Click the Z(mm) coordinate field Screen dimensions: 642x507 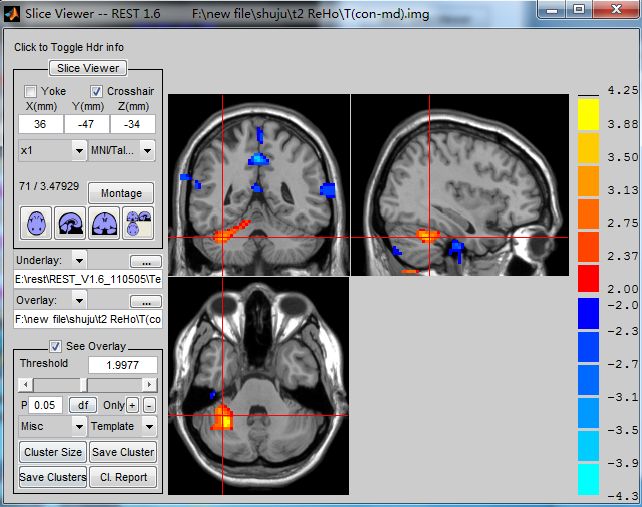tap(133, 124)
